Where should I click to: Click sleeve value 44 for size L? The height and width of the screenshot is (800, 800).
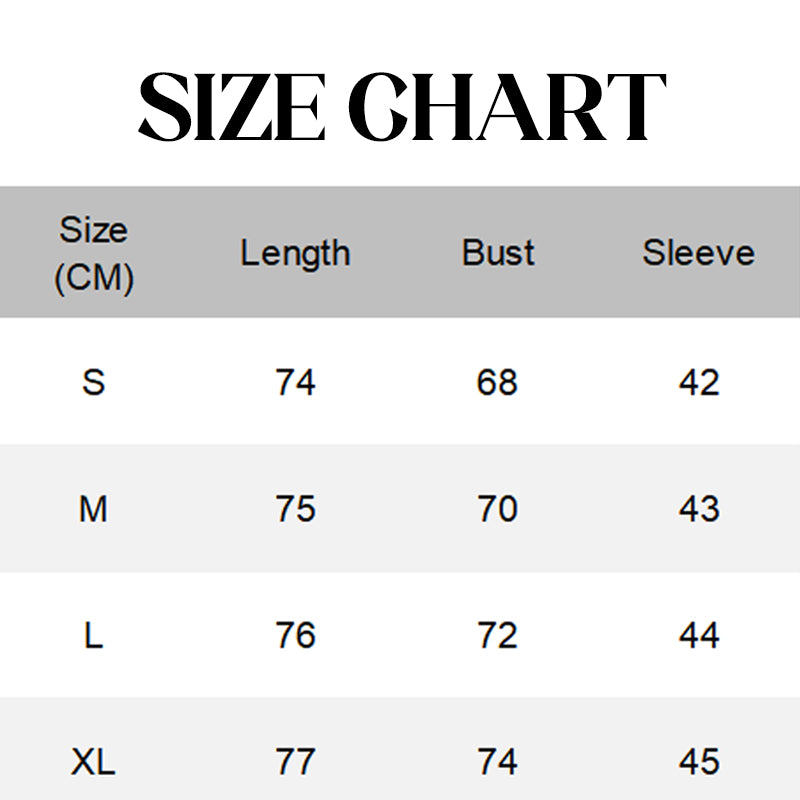click(698, 635)
